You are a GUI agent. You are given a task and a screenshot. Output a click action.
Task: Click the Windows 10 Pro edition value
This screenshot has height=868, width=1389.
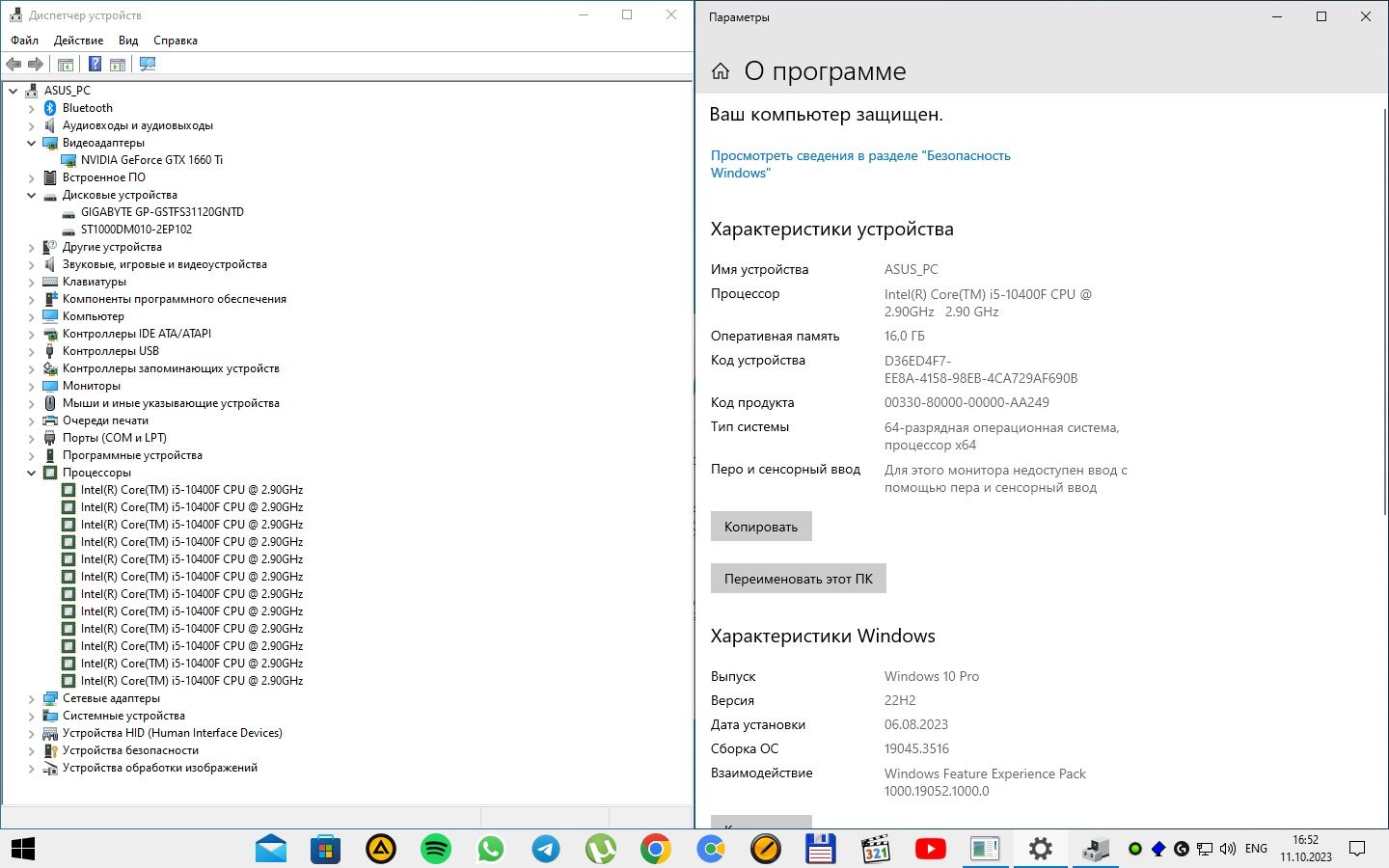[x=932, y=677]
